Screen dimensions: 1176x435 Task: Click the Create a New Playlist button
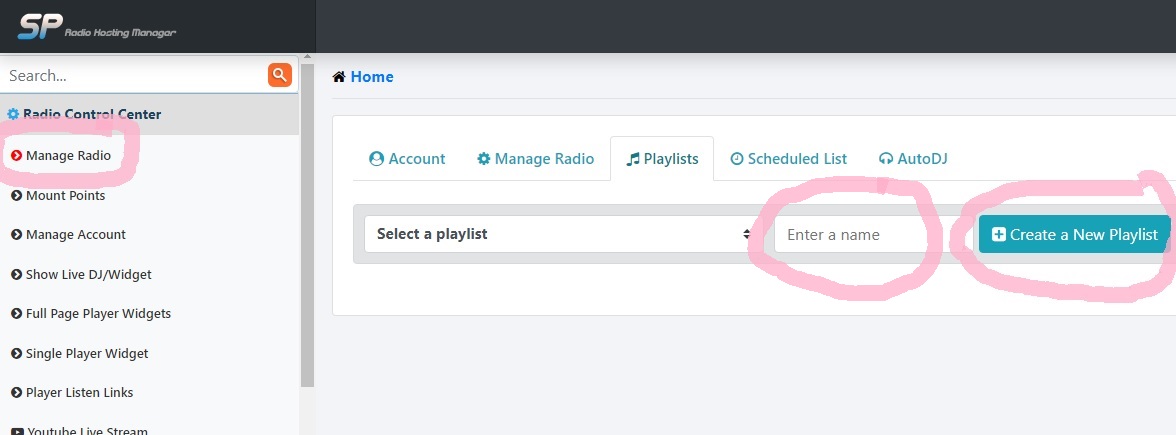pyautogui.click(x=1074, y=235)
